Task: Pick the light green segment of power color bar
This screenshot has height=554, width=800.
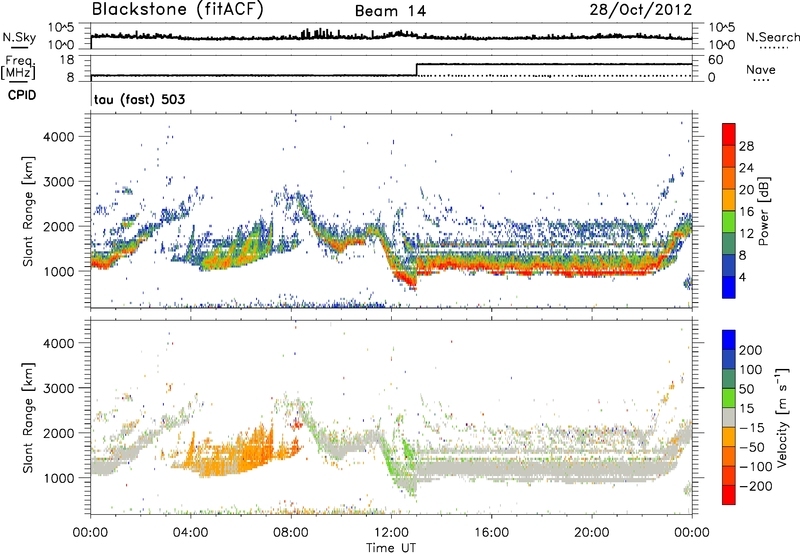Action: click(x=729, y=222)
